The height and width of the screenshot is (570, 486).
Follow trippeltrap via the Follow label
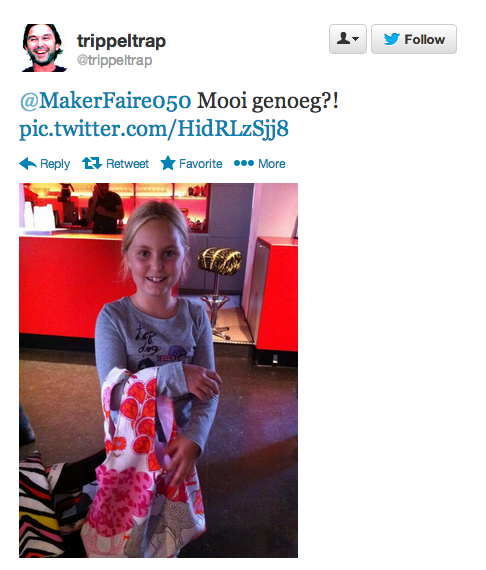[425, 39]
